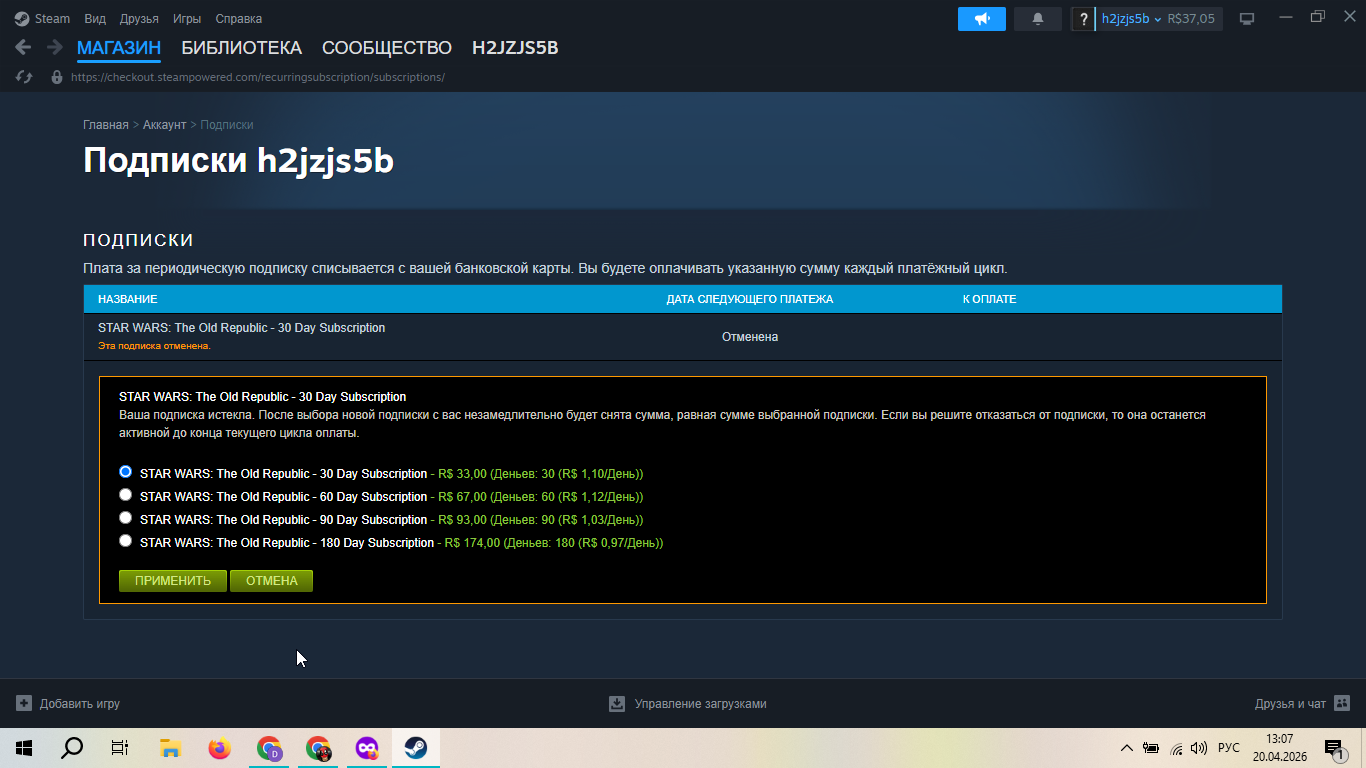
Task: Click the question mark help icon
Action: (x=1083, y=19)
